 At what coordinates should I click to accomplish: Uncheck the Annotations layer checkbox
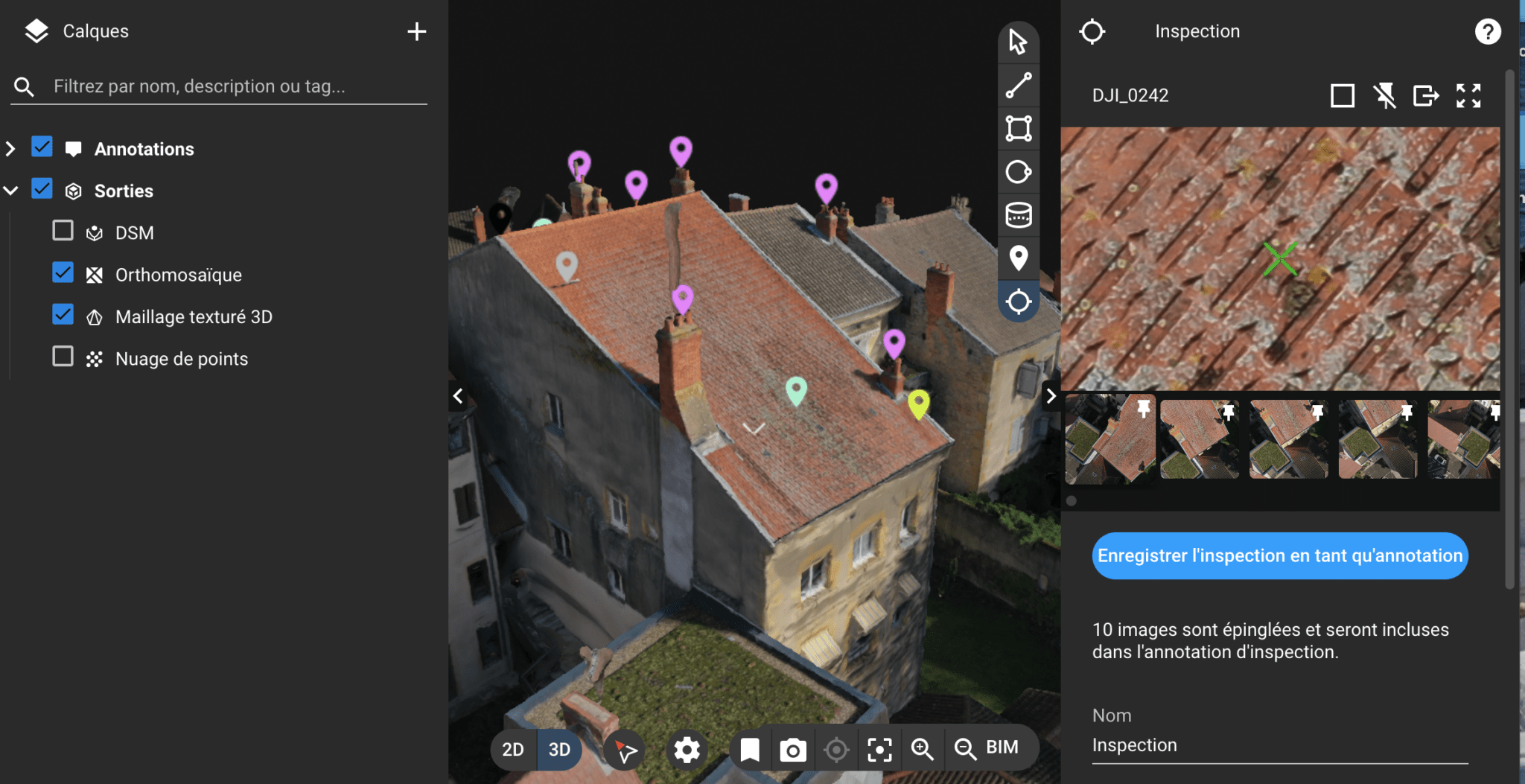click(42, 147)
